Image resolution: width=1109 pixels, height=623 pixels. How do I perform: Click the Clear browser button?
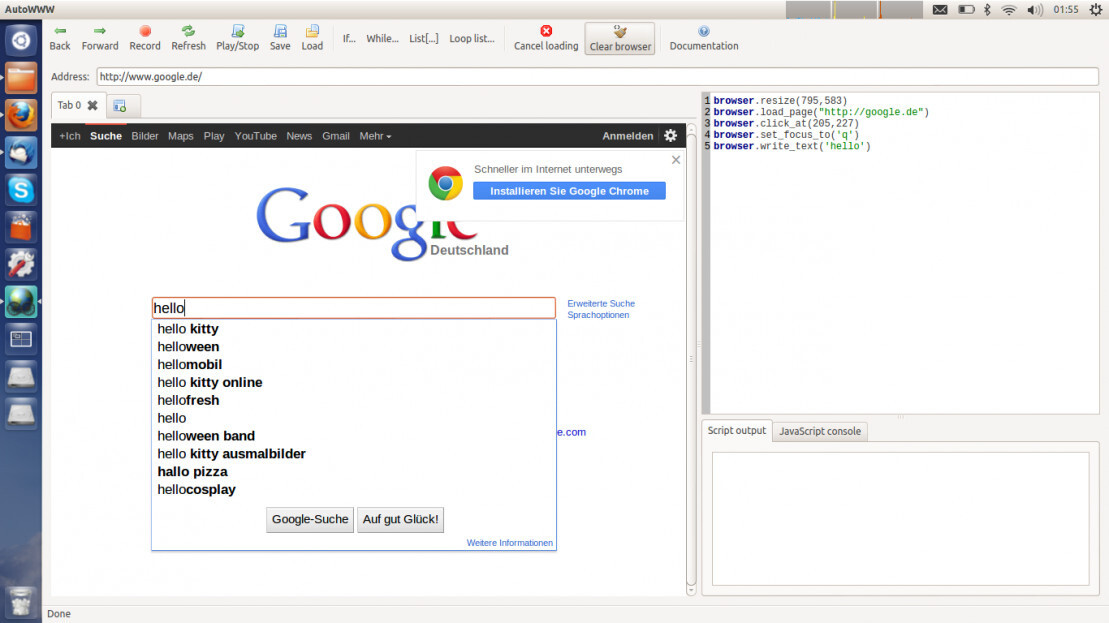(620, 38)
